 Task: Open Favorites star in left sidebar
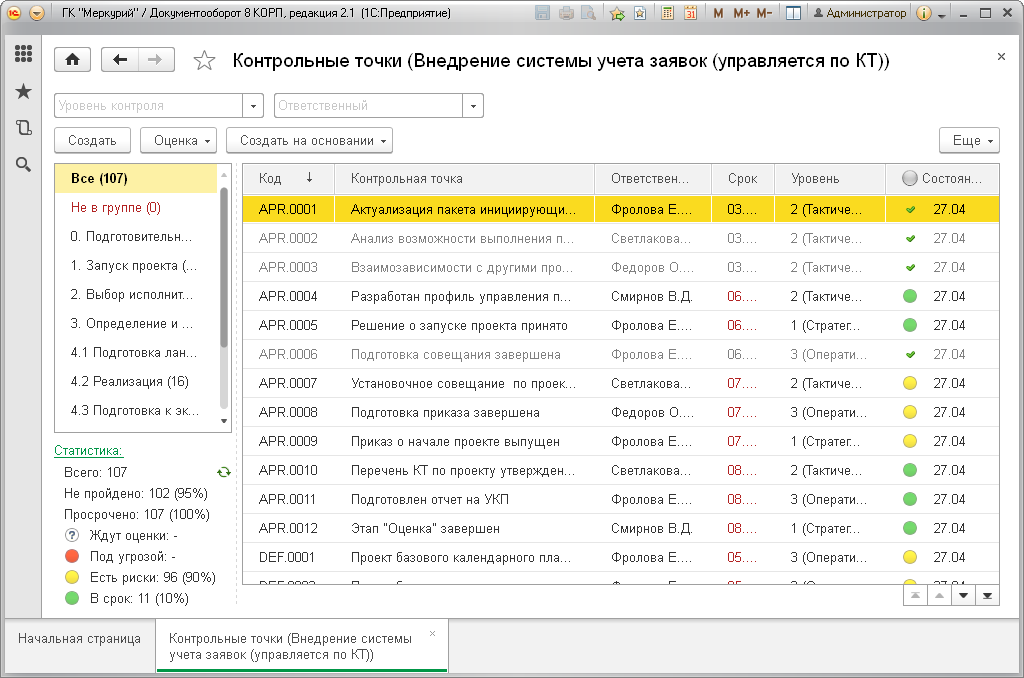point(24,91)
